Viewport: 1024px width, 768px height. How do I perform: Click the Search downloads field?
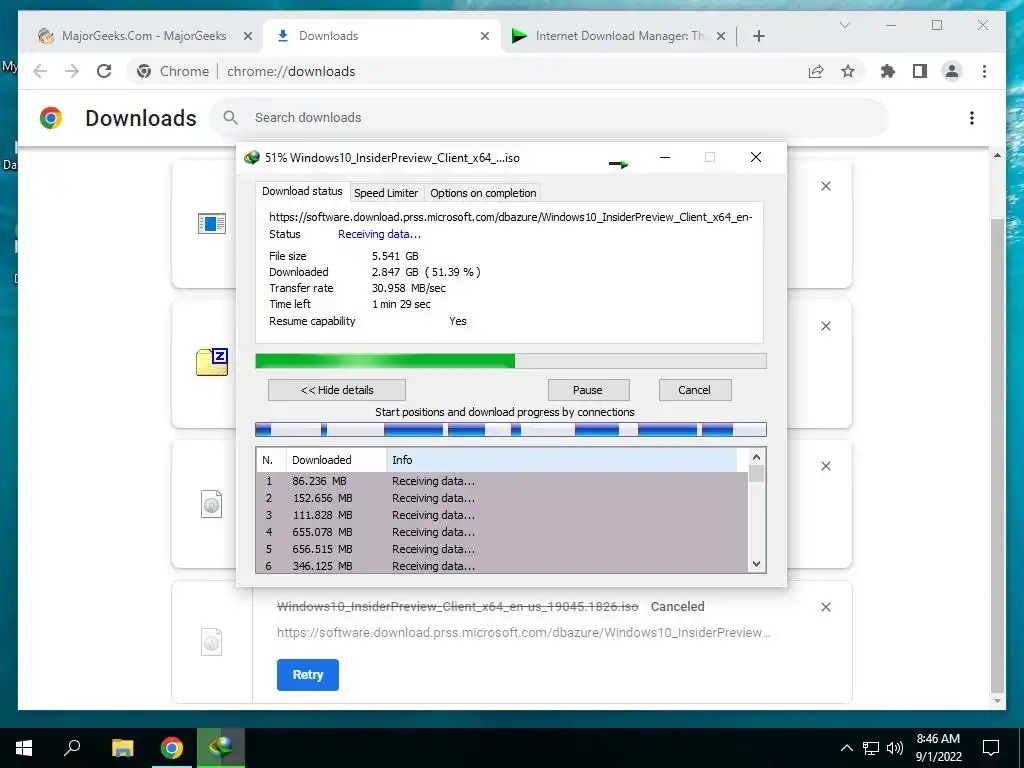click(549, 118)
